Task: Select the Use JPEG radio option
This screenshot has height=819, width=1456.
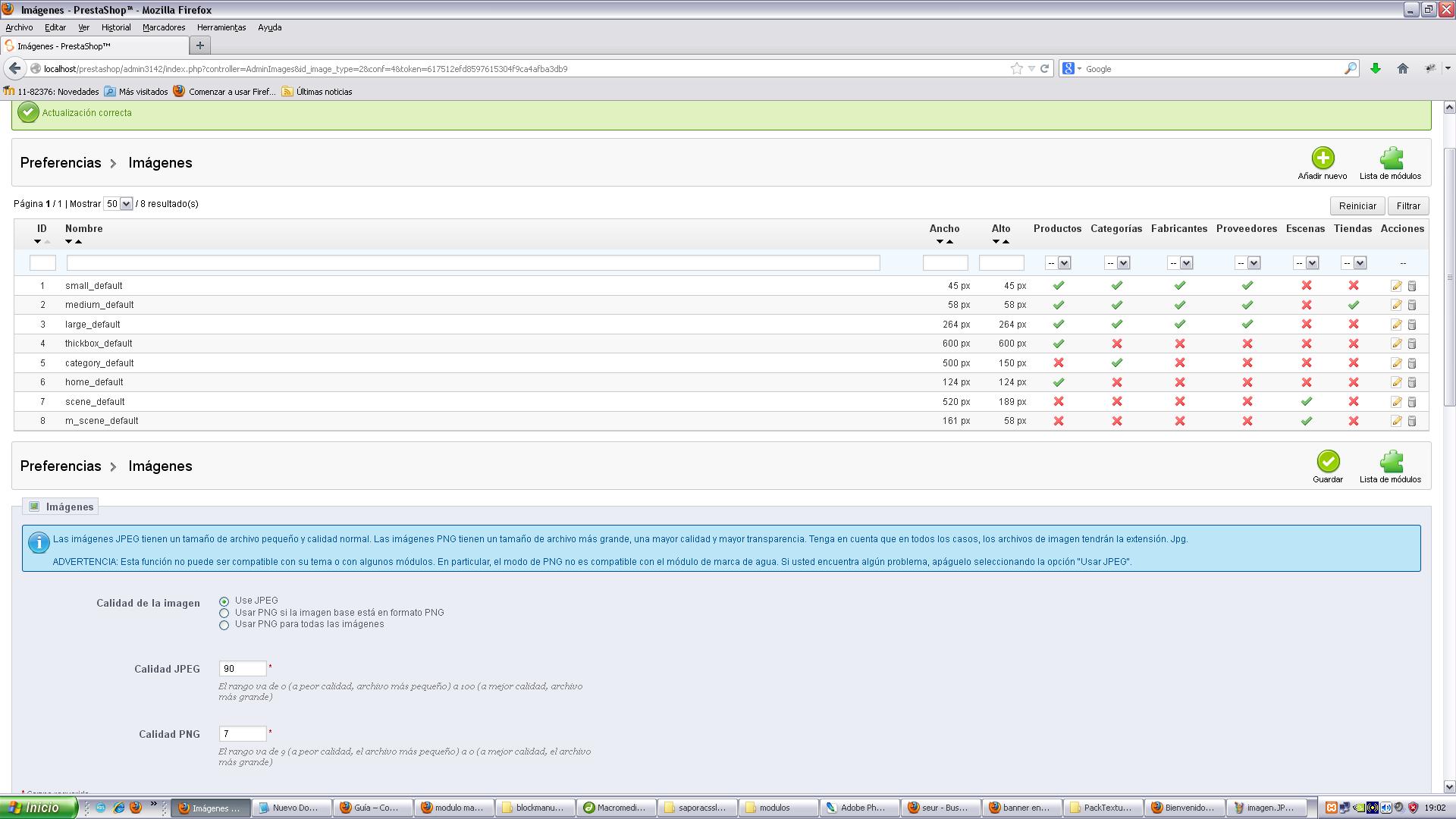Action: point(224,601)
